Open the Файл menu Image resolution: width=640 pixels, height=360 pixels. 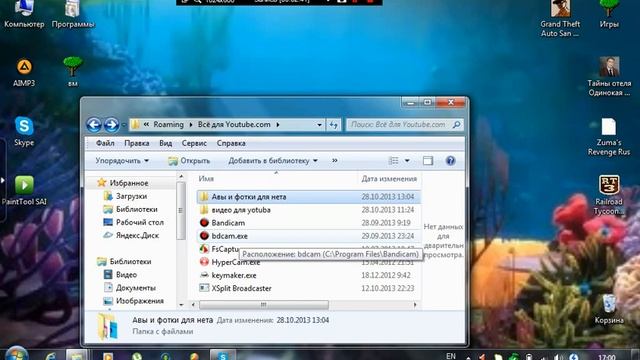pyautogui.click(x=105, y=143)
